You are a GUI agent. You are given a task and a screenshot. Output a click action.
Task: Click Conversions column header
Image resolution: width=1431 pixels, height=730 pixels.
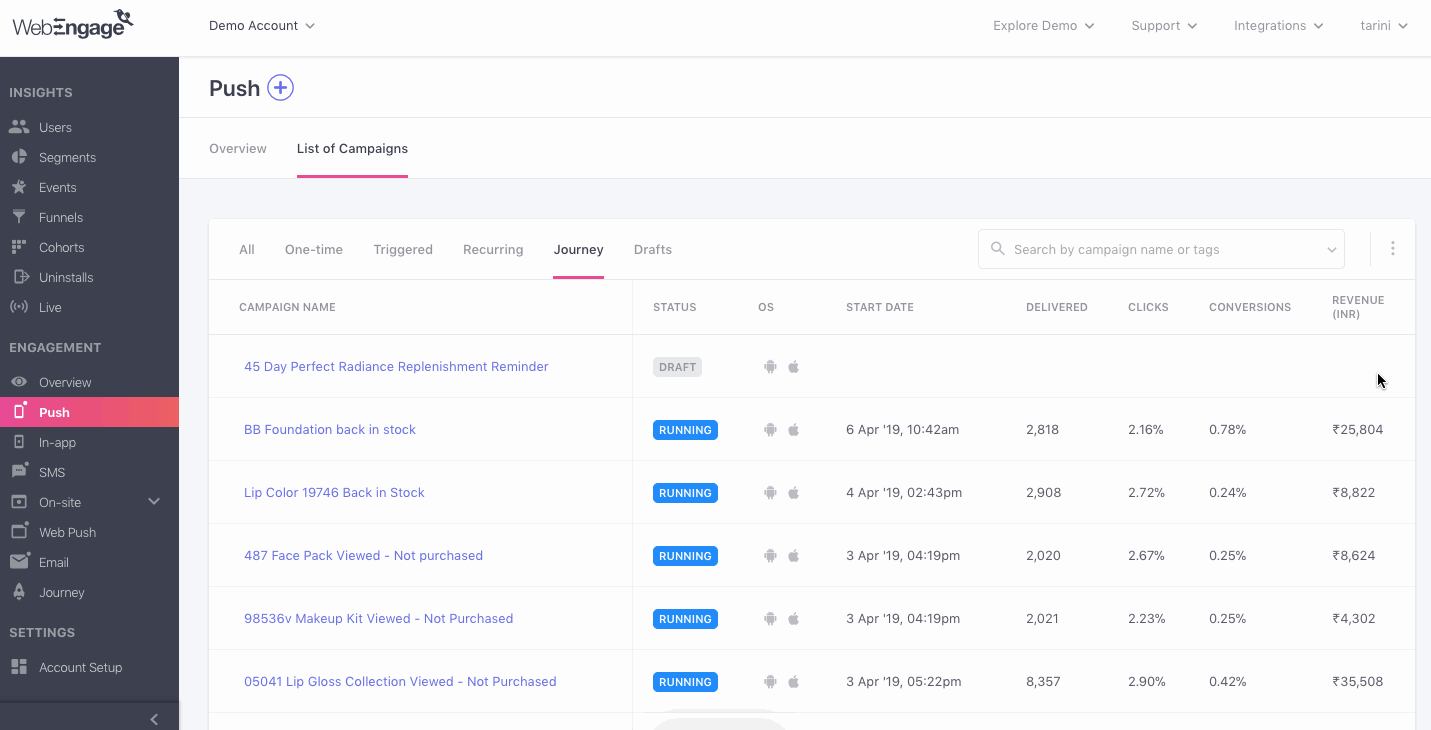click(x=1250, y=307)
